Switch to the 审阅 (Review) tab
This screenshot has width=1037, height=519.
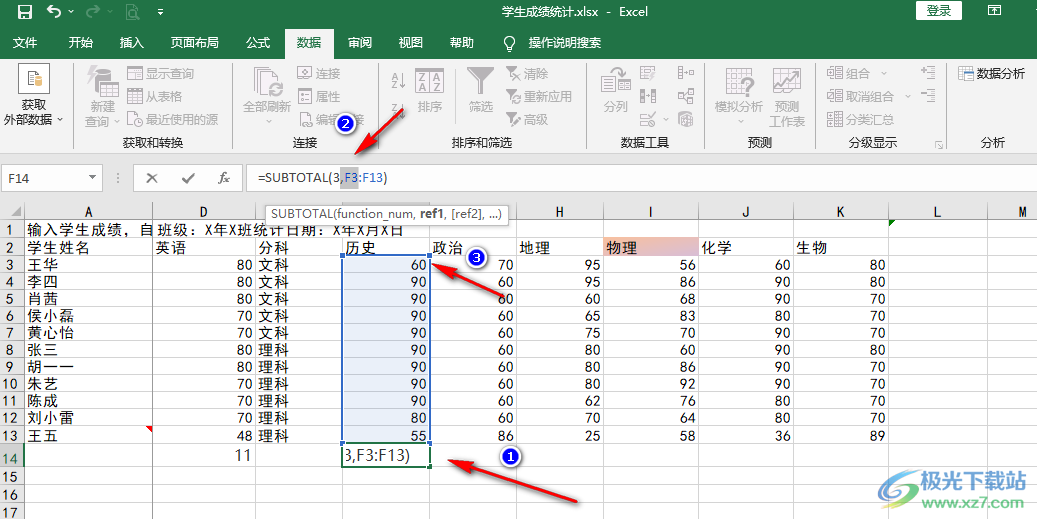point(360,42)
